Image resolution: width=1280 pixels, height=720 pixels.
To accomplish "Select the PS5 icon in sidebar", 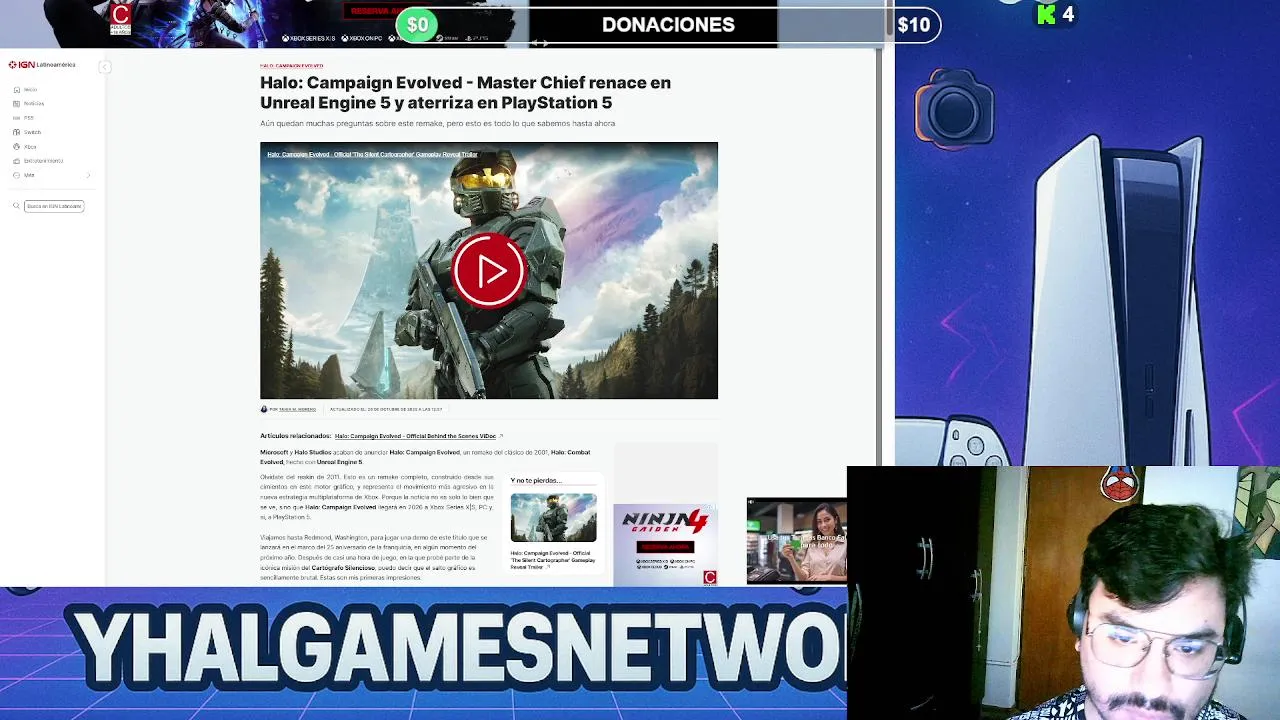I will click(x=16, y=118).
